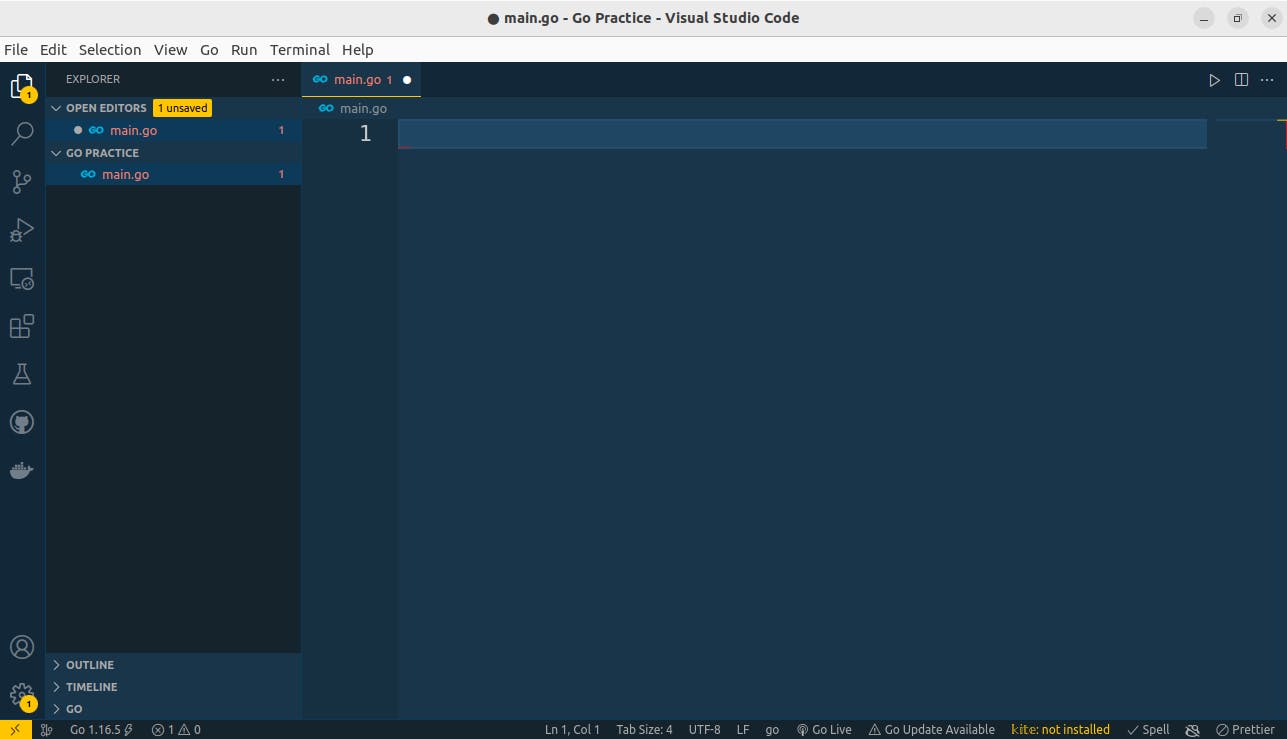Start Go Live server
The image size is (1287, 739).
pyautogui.click(x=824, y=730)
